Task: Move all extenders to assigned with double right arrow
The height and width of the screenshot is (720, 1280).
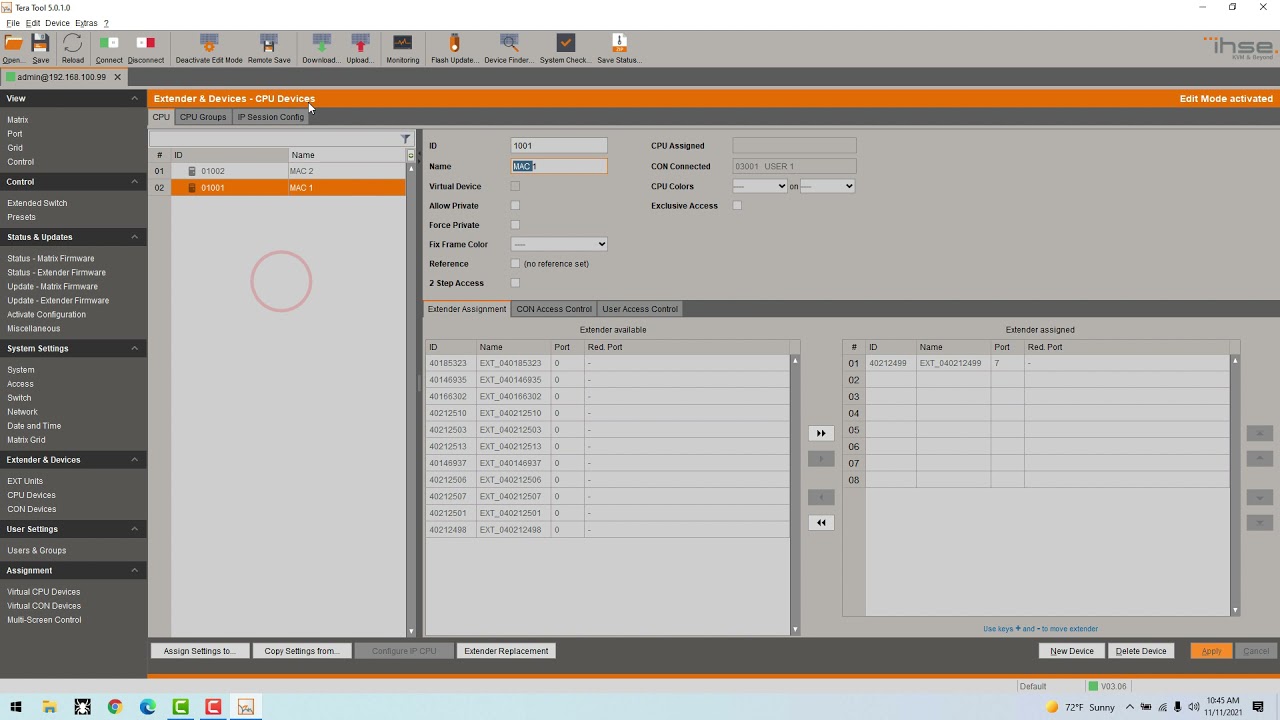Action: tap(821, 433)
